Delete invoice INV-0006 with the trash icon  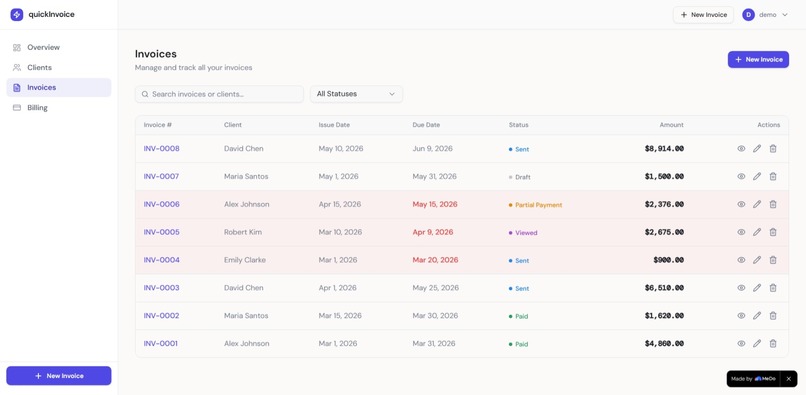pyautogui.click(x=773, y=204)
